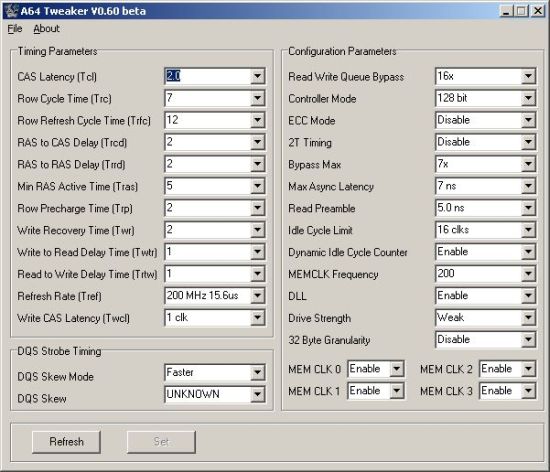This screenshot has width=550, height=472.
Task: Expand the Max Async Latency dropdown
Action: 528,186
